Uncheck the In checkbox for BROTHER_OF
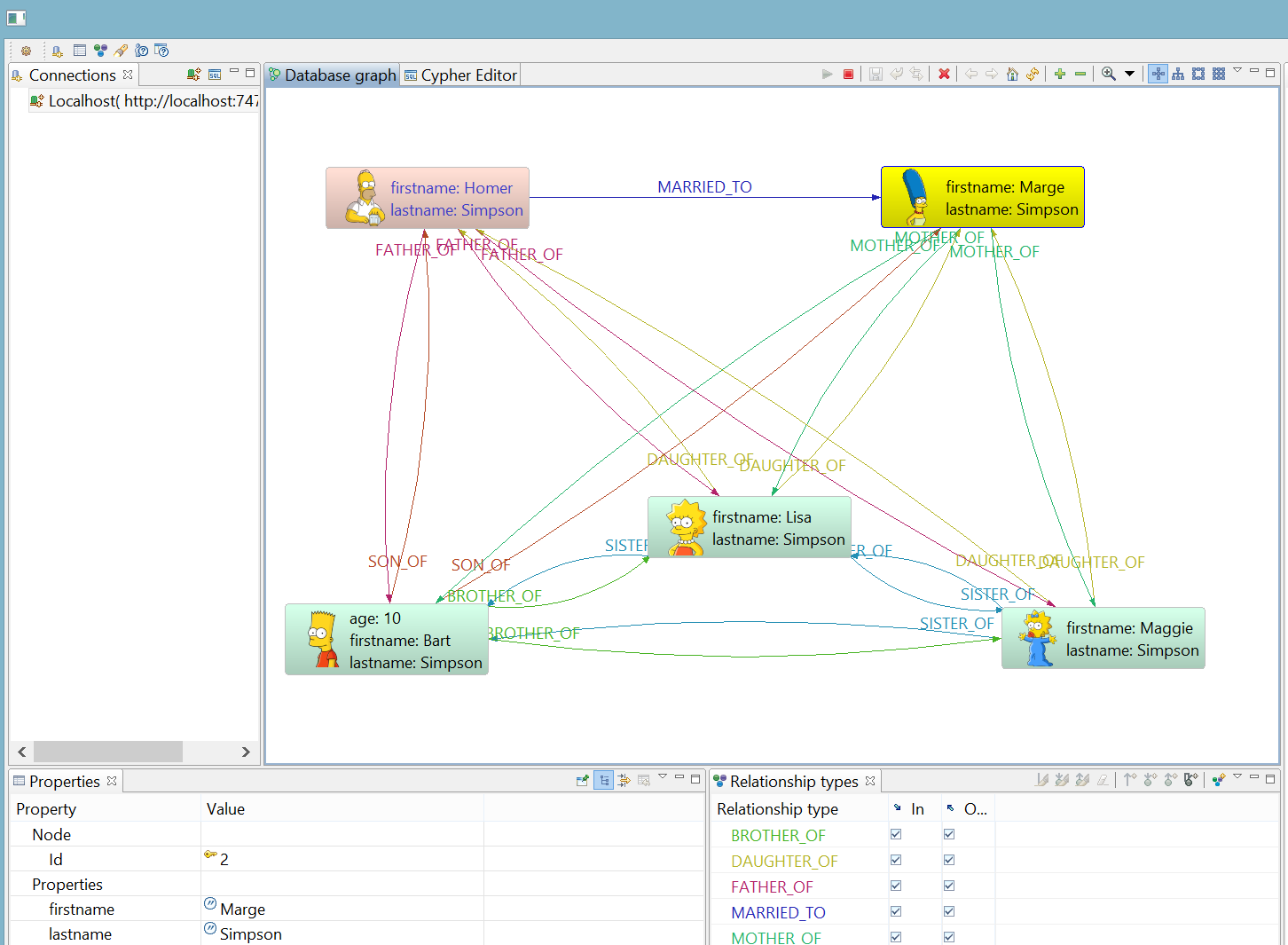 [895, 834]
